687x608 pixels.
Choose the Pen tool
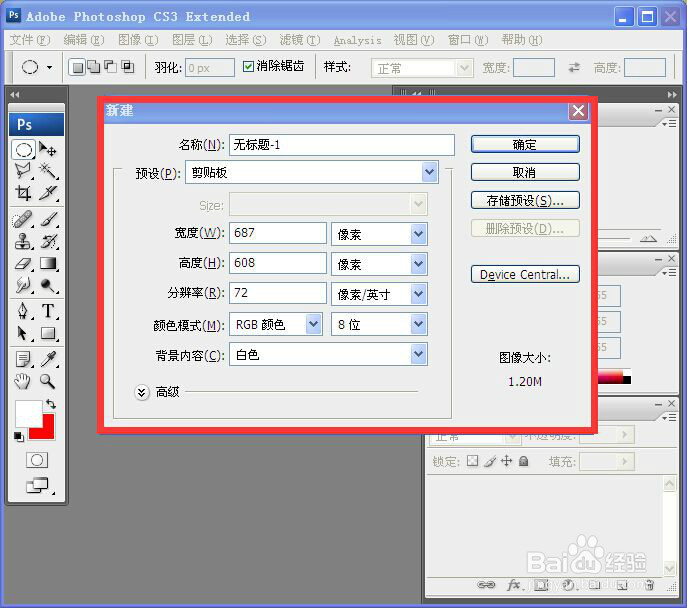point(23,311)
